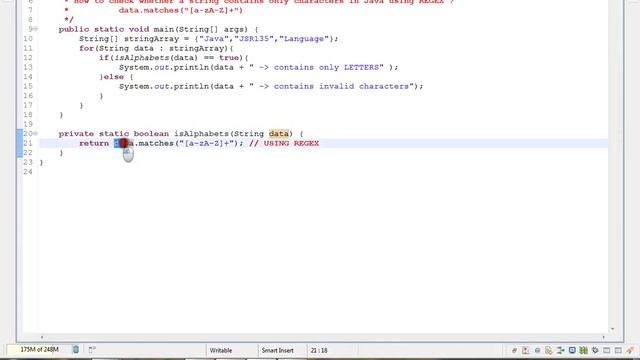Screen dimensions: 640x360
Task: Click line number 19 in the gutter
Action: coord(28,124)
